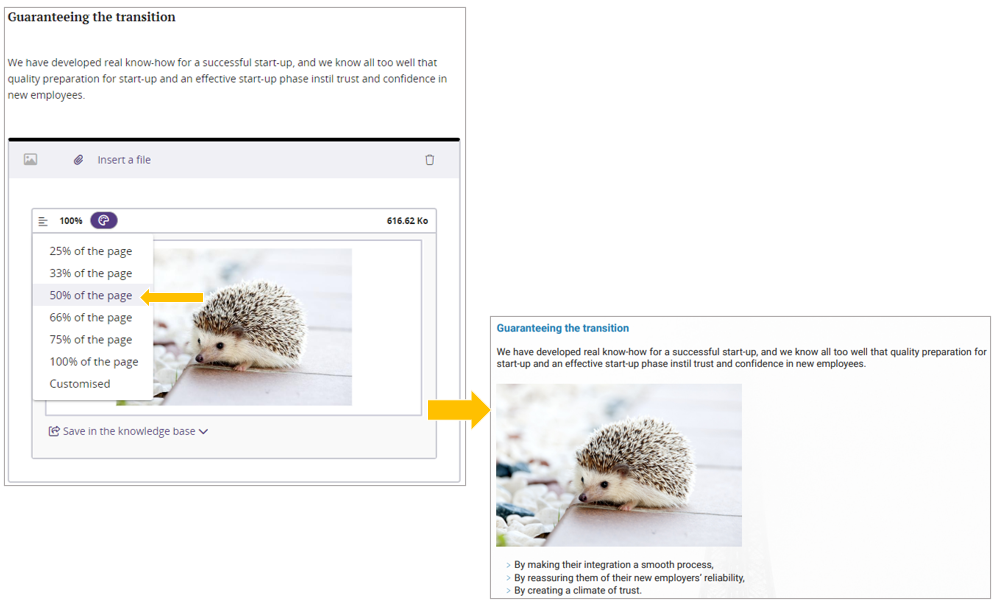Image resolution: width=997 pixels, height=611 pixels.
Task: Select the Customised size option
Action: tap(80, 383)
